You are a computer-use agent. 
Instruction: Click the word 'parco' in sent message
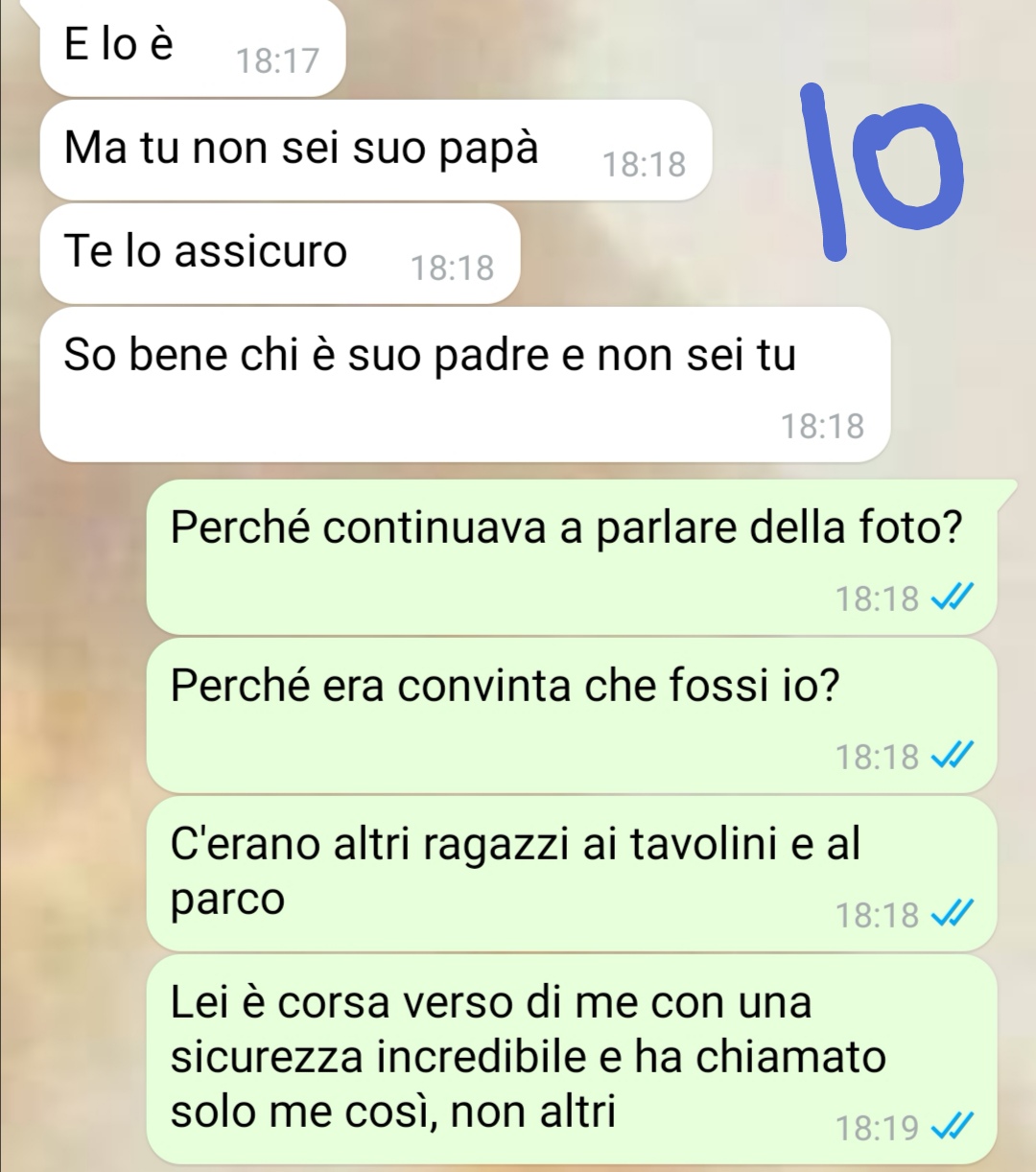pos(227,901)
